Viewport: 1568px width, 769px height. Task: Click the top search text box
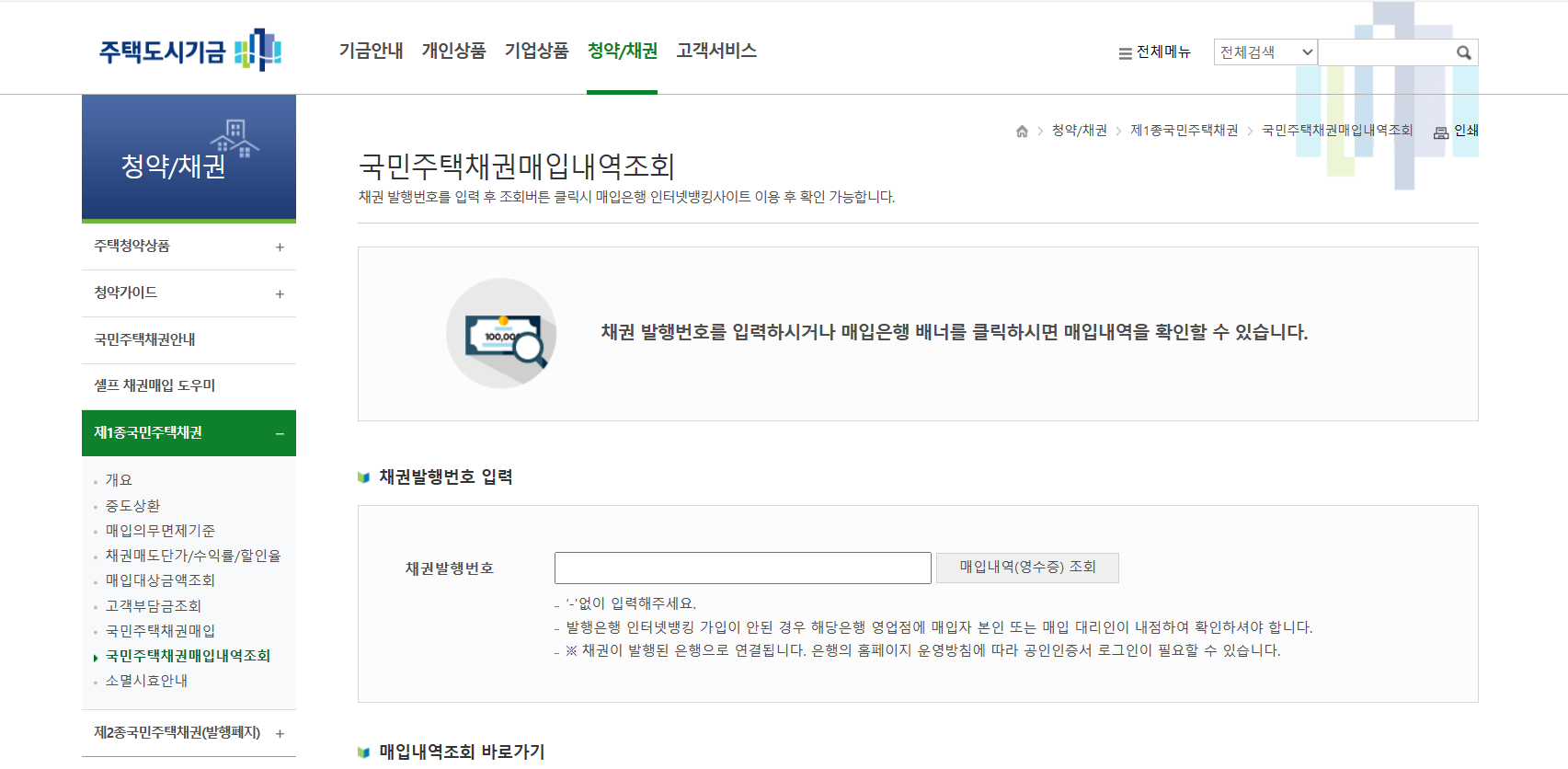click(x=1386, y=52)
